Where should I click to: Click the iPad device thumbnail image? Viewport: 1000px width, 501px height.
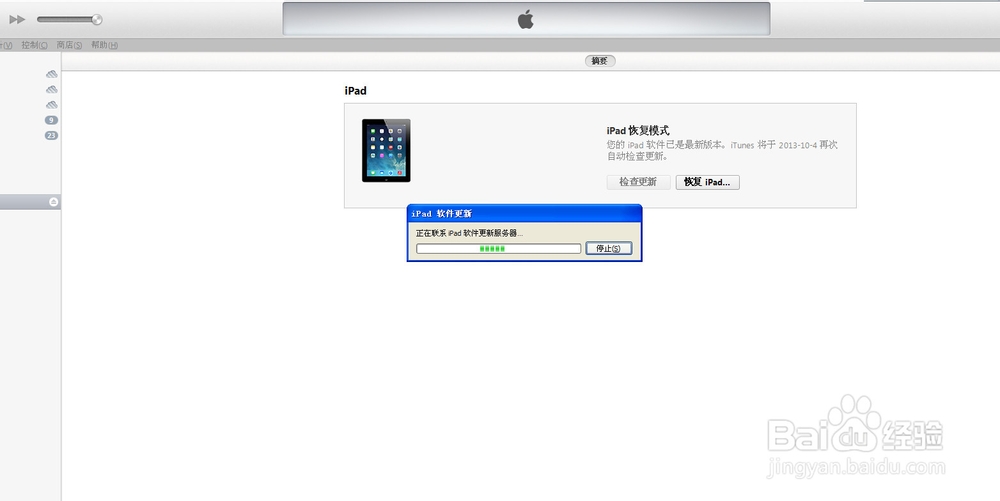click(x=386, y=150)
